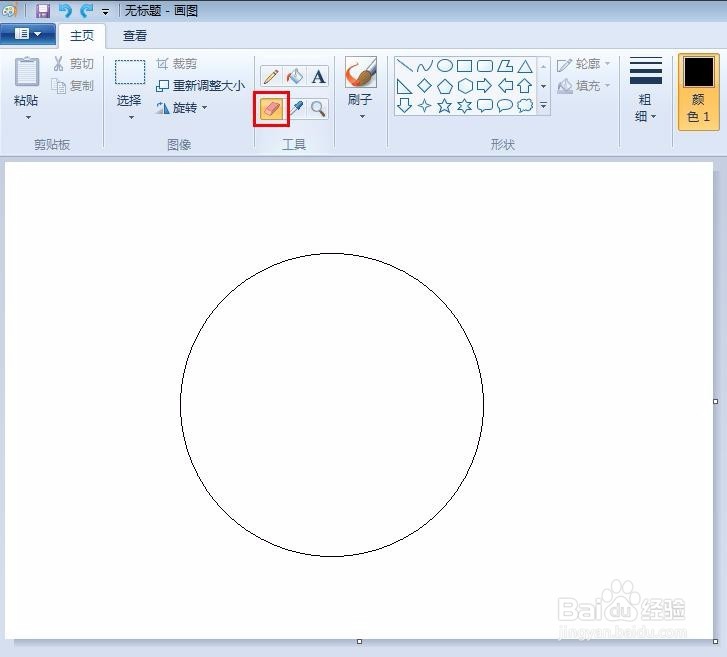Choose the Down arrow shape

point(405,106)
